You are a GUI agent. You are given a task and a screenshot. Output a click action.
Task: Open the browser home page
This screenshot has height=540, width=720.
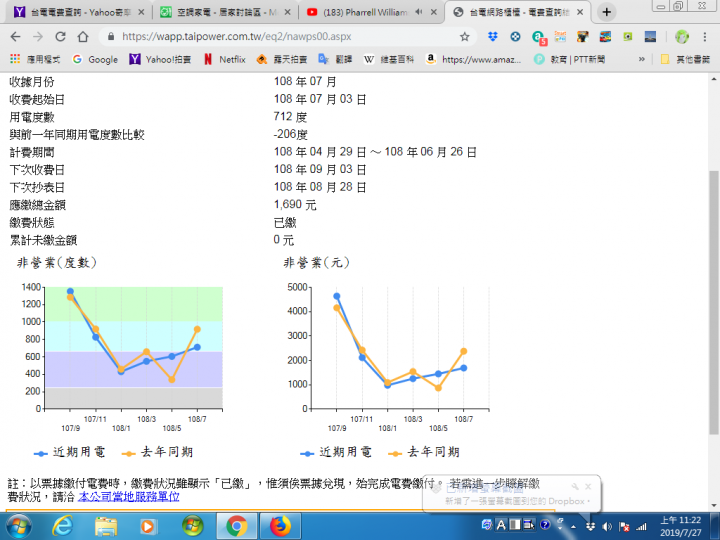[83, 37]
